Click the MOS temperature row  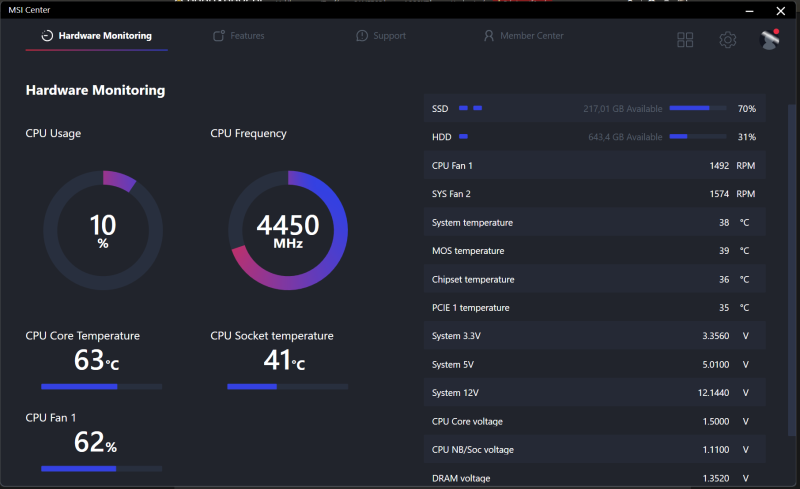(x=594, y=251)
